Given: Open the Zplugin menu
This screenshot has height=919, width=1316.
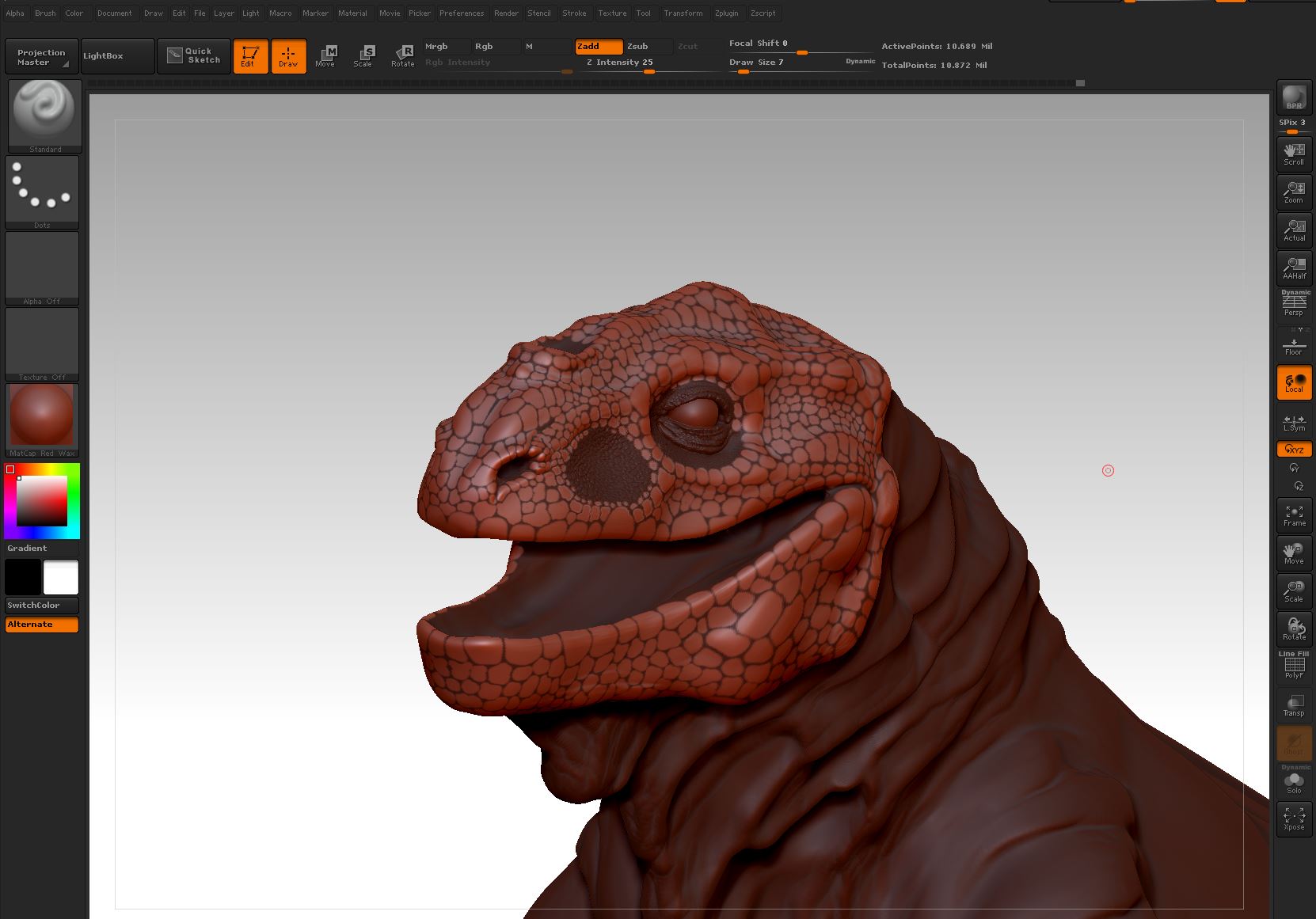Looking at the screenshot, I should 726,13.
